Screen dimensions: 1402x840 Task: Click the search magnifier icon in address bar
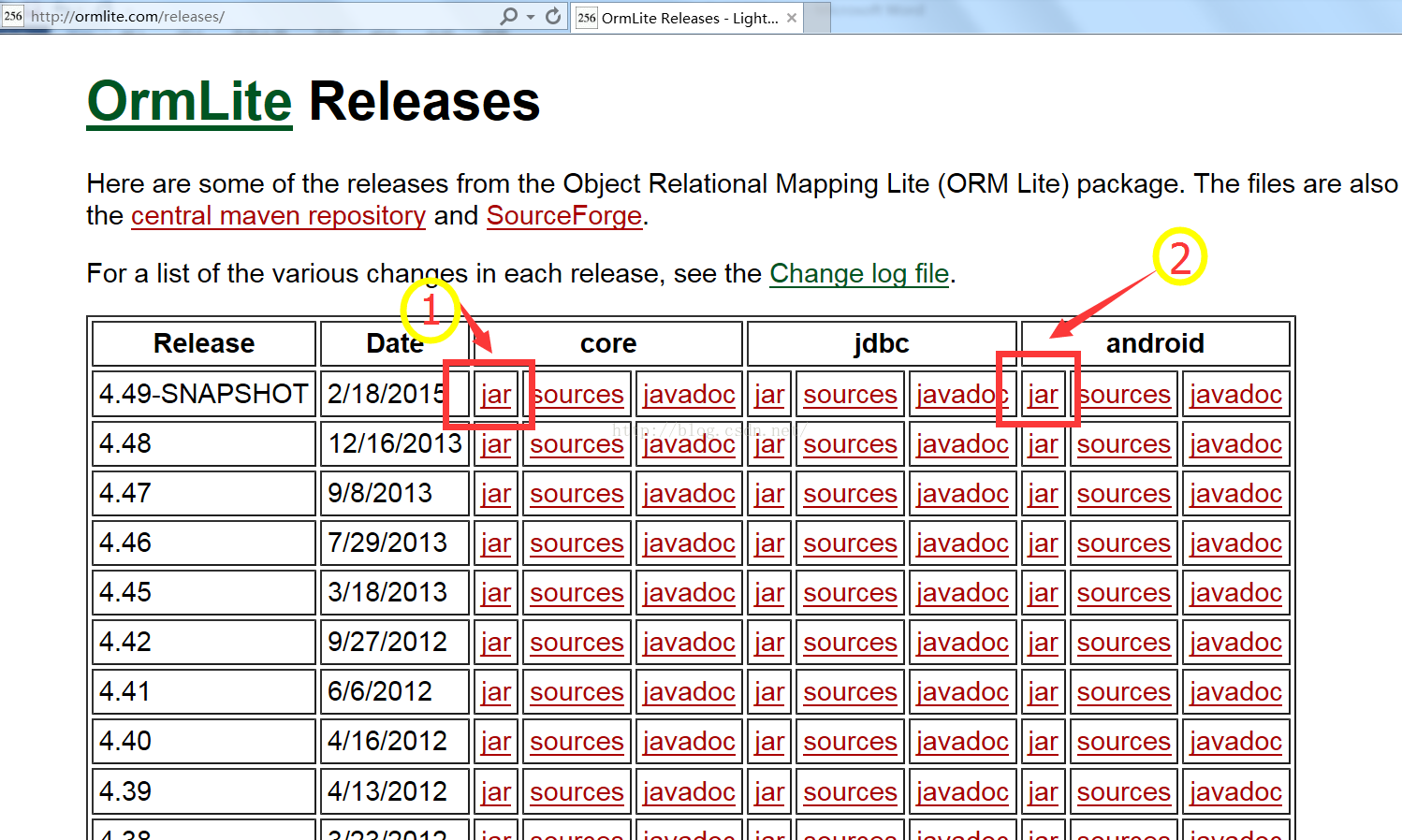(x=508, y=16)
